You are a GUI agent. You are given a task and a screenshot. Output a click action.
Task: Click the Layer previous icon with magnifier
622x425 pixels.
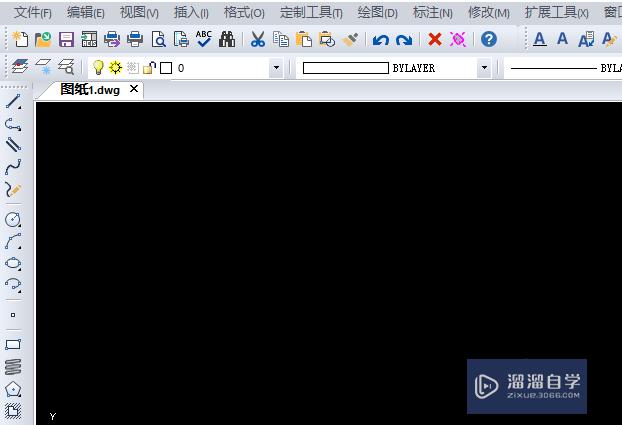(66, 66)
